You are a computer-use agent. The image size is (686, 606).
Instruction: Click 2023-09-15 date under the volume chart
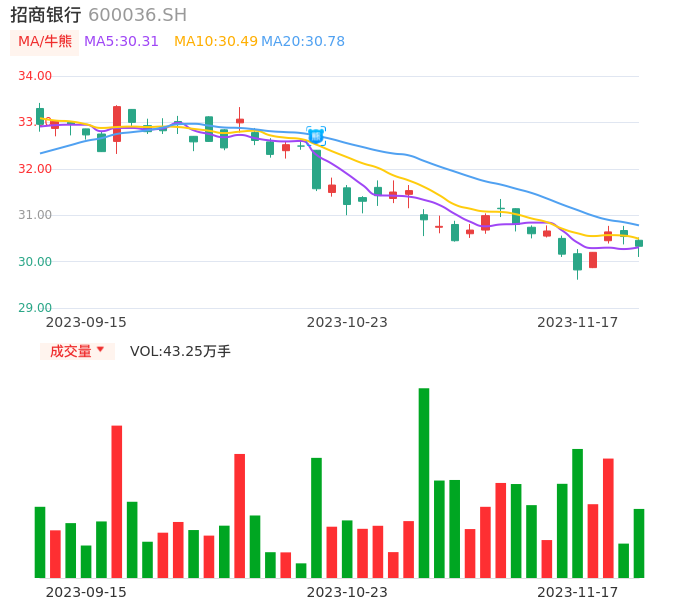[86, 592]
